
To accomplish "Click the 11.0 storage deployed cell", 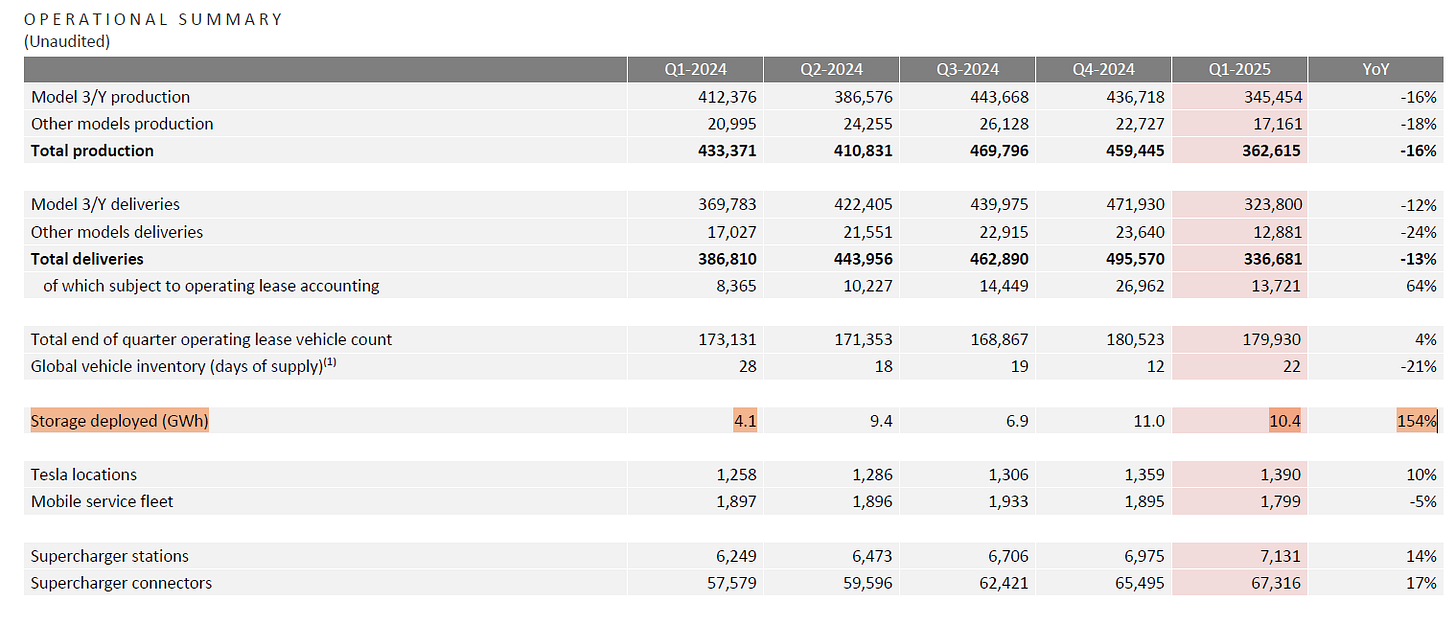I will (x=1149, y=421).
